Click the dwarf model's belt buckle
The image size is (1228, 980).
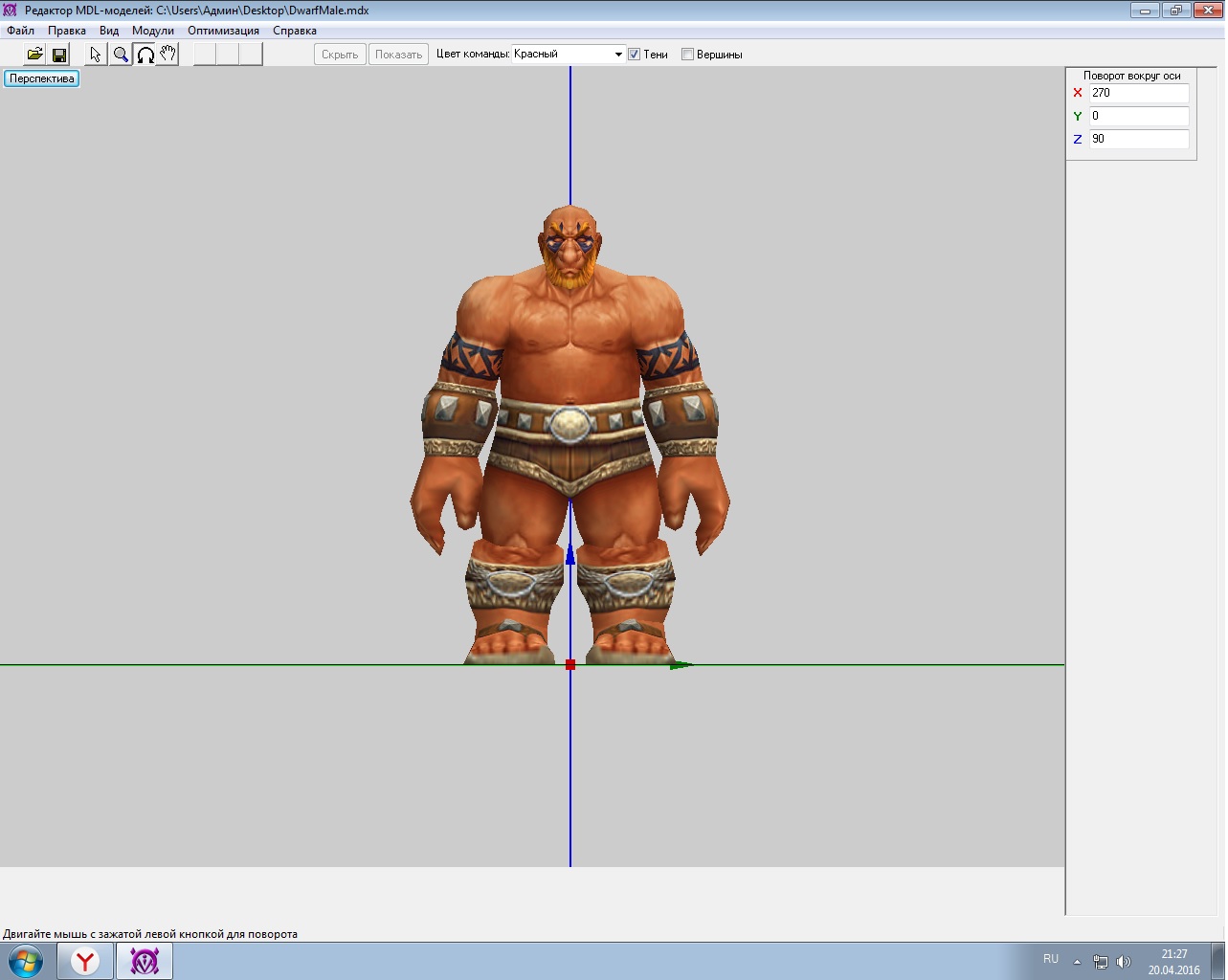pos(570,424)
